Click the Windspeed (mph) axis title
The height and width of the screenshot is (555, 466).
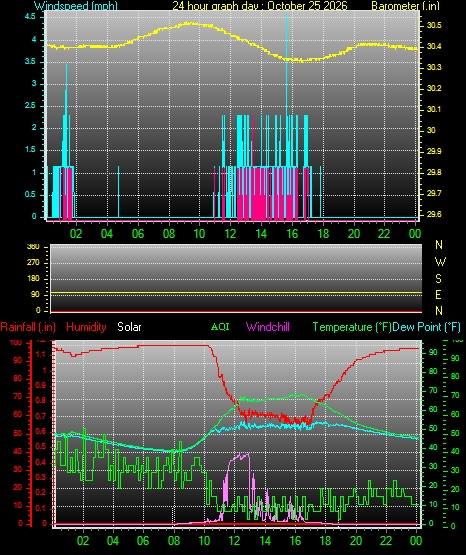(x=76, y=6)
